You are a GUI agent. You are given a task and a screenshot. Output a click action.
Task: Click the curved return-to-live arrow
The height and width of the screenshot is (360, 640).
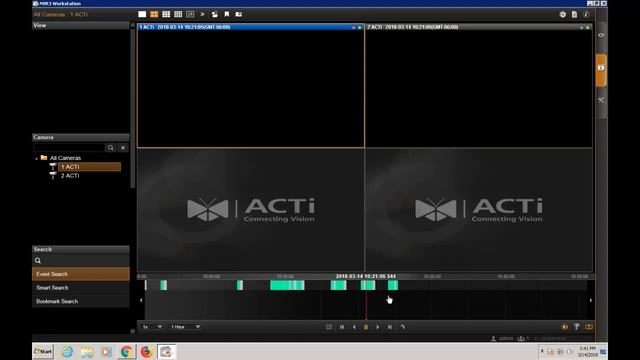[x=402, y=327]
